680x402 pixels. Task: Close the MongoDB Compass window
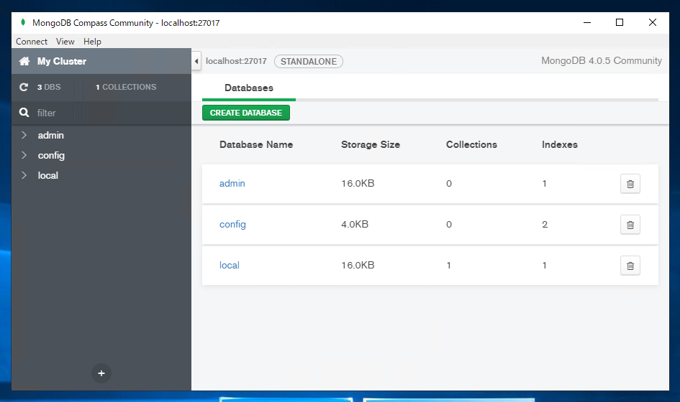pos(652,23)
